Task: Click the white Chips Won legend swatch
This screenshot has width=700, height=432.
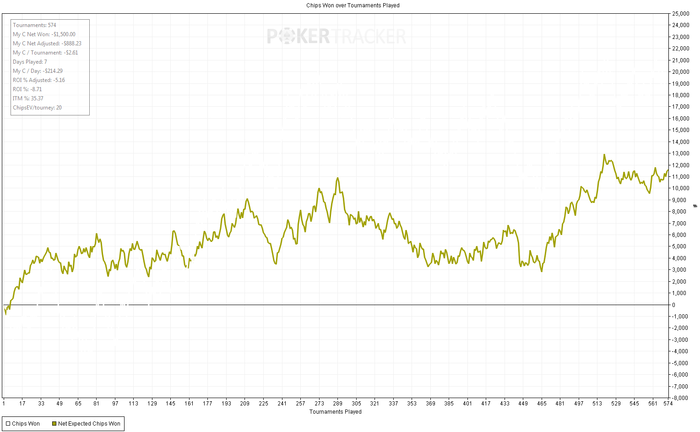Action: click(8, 424)
